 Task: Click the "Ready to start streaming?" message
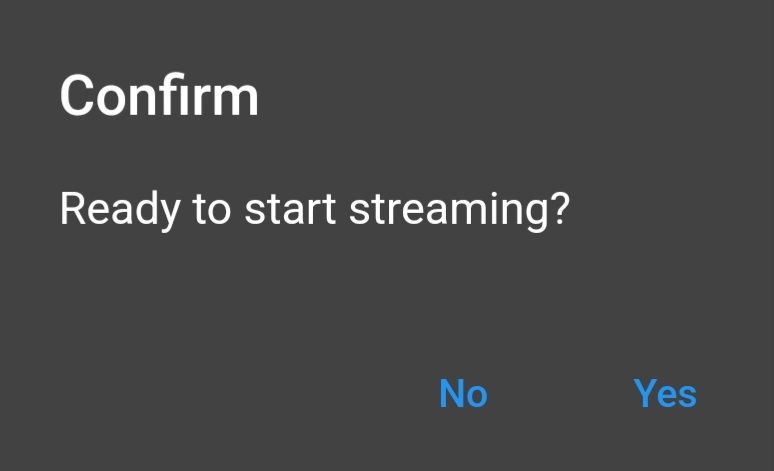pyautogui.click(x=314, y=210)
